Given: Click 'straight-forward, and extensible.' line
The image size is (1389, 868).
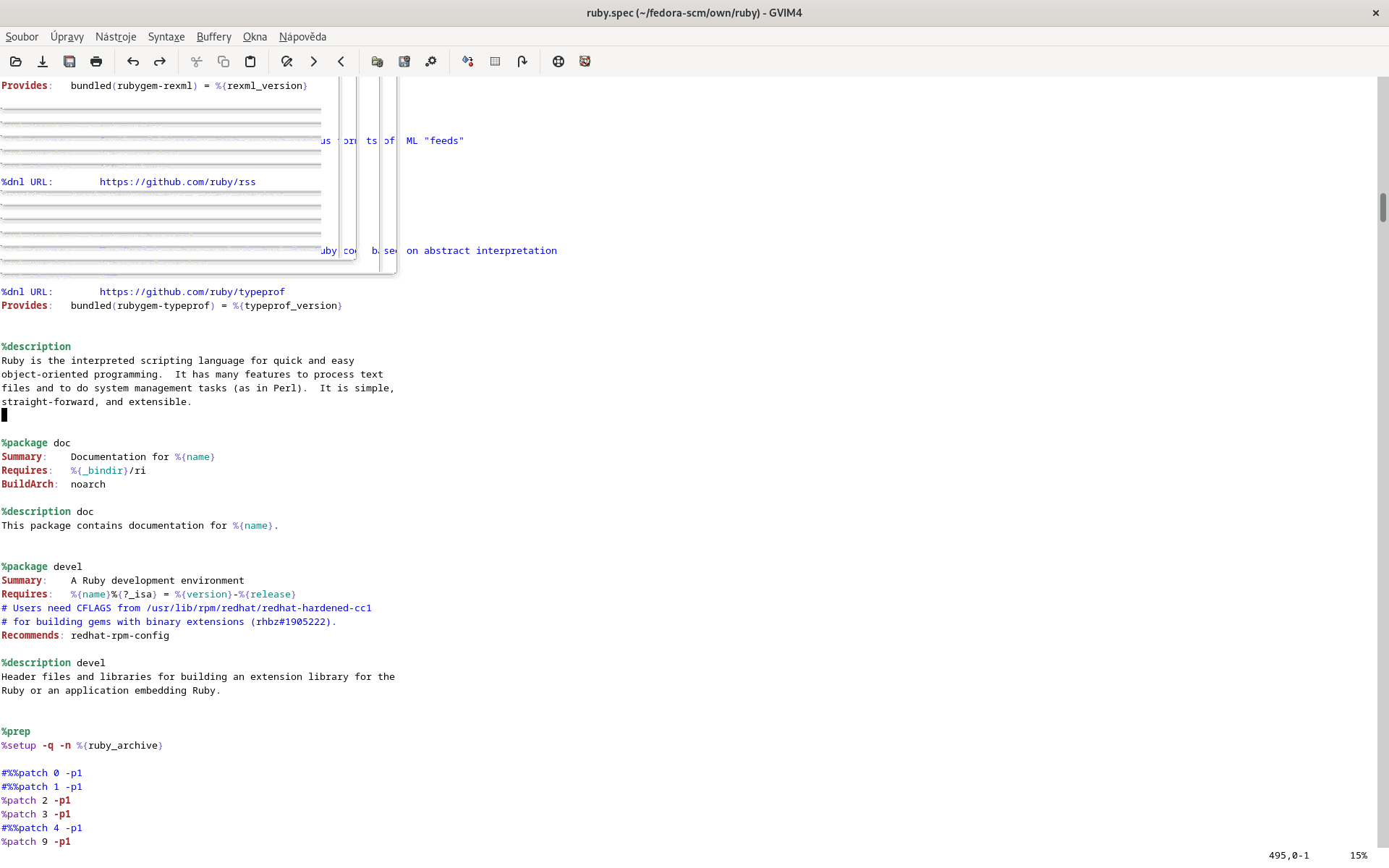Looking at the screenshot, I should pyautogui.click(x=97, y=402).
